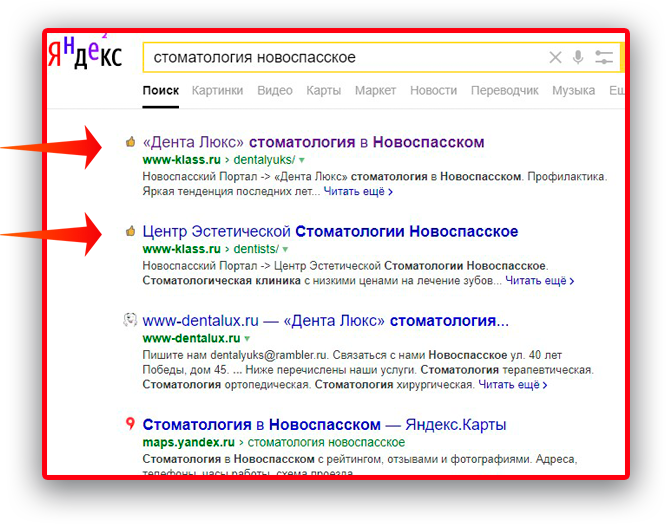The image size is (666, 524).
Task: Open «Дента Люкс» стоматология в Новоспасском result
Action: coord(313,142)
